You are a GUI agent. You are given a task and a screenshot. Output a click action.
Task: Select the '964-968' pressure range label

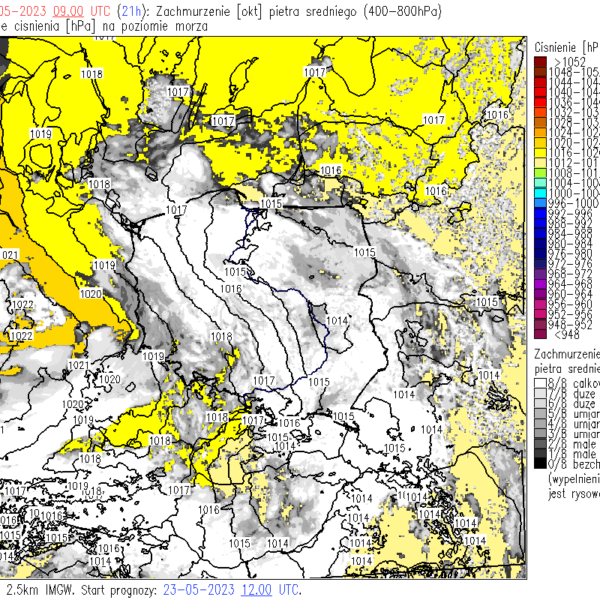click(x=569, y=284)
